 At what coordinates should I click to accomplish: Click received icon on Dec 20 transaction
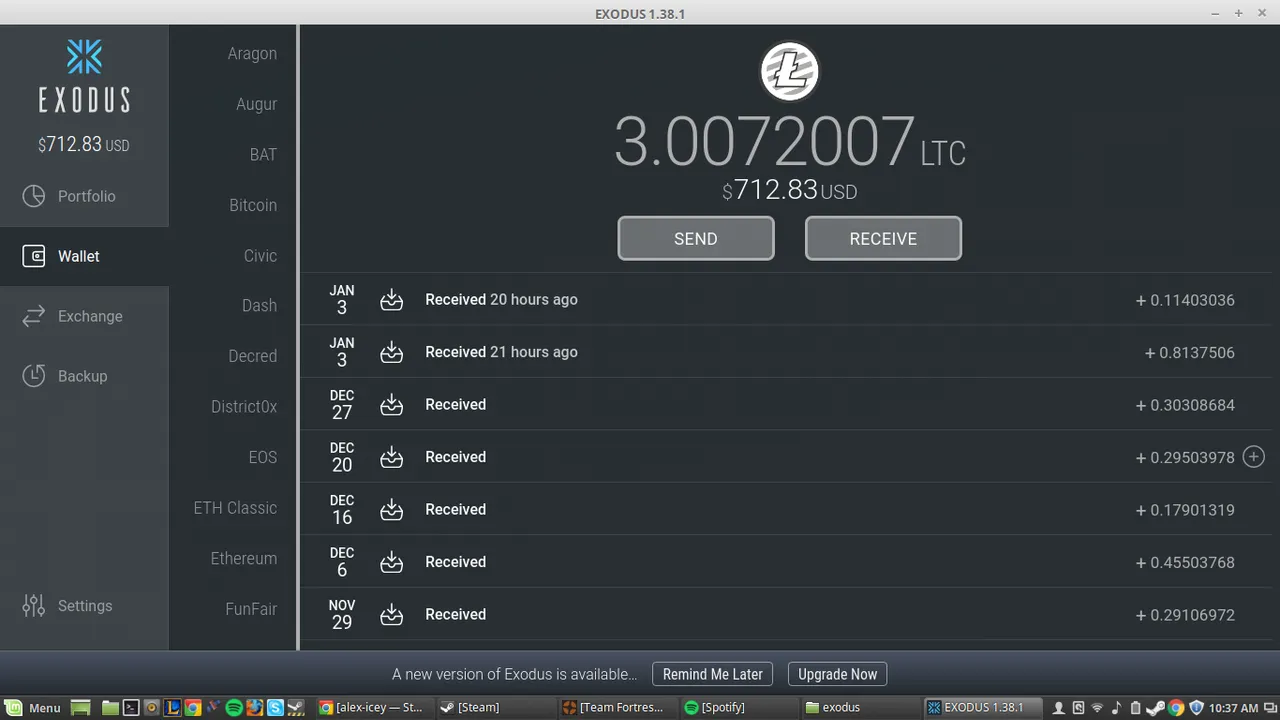[392, 457]
